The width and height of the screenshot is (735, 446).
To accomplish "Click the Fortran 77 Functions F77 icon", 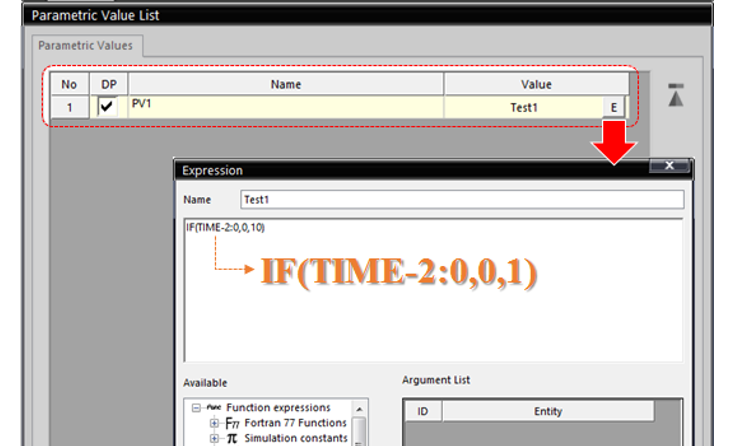I will click(232, 423).
